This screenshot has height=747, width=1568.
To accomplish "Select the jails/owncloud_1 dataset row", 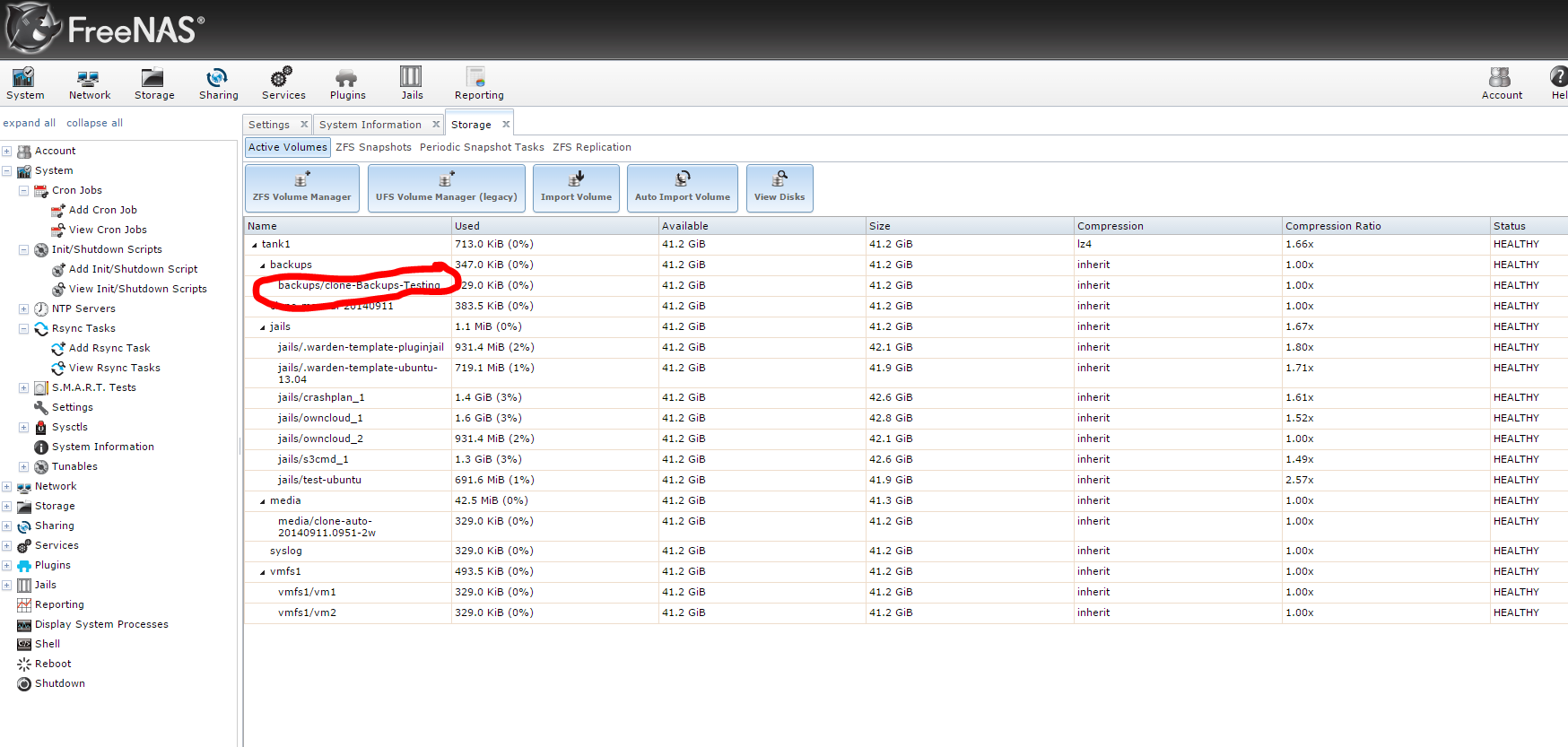I will coord(906,418).
